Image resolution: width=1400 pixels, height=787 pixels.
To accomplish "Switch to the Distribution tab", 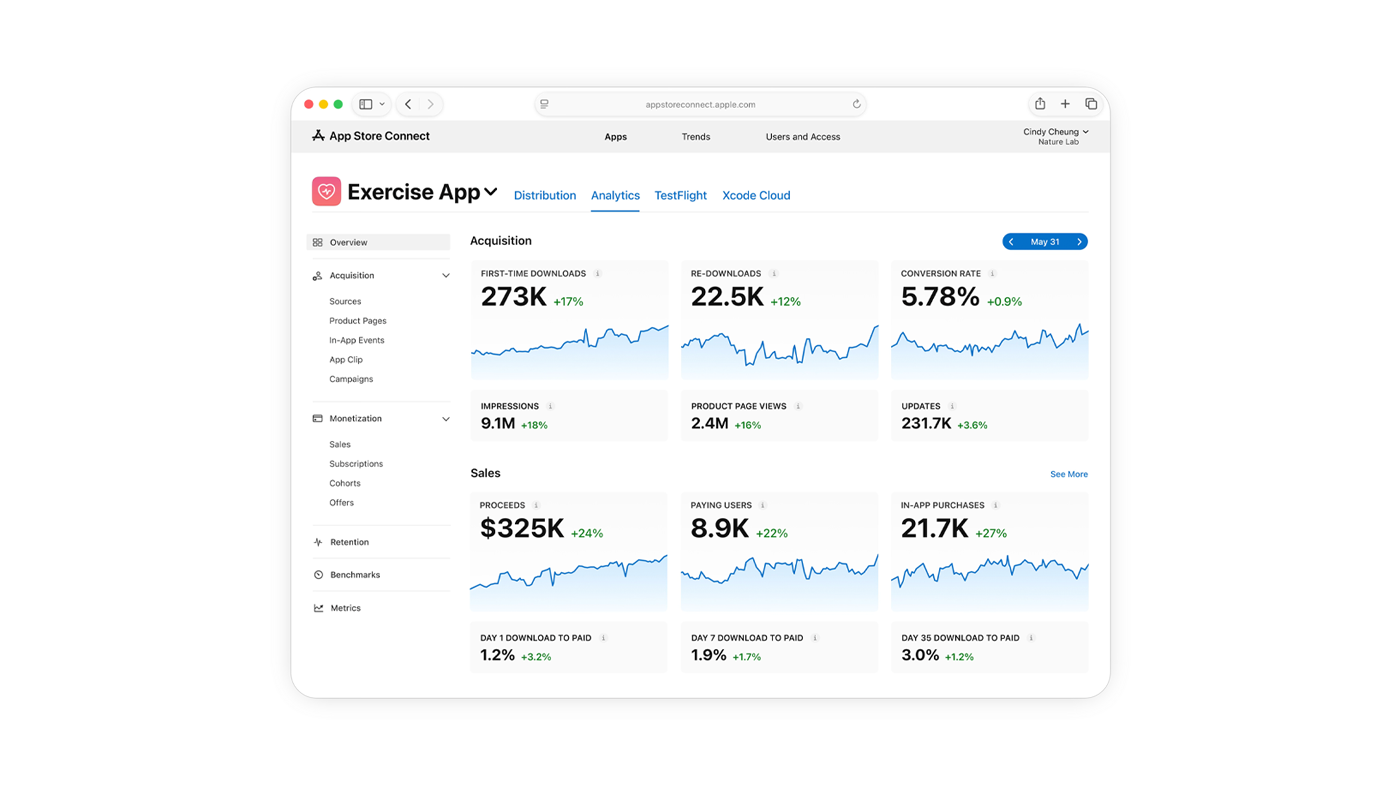I will coord(545,195).
